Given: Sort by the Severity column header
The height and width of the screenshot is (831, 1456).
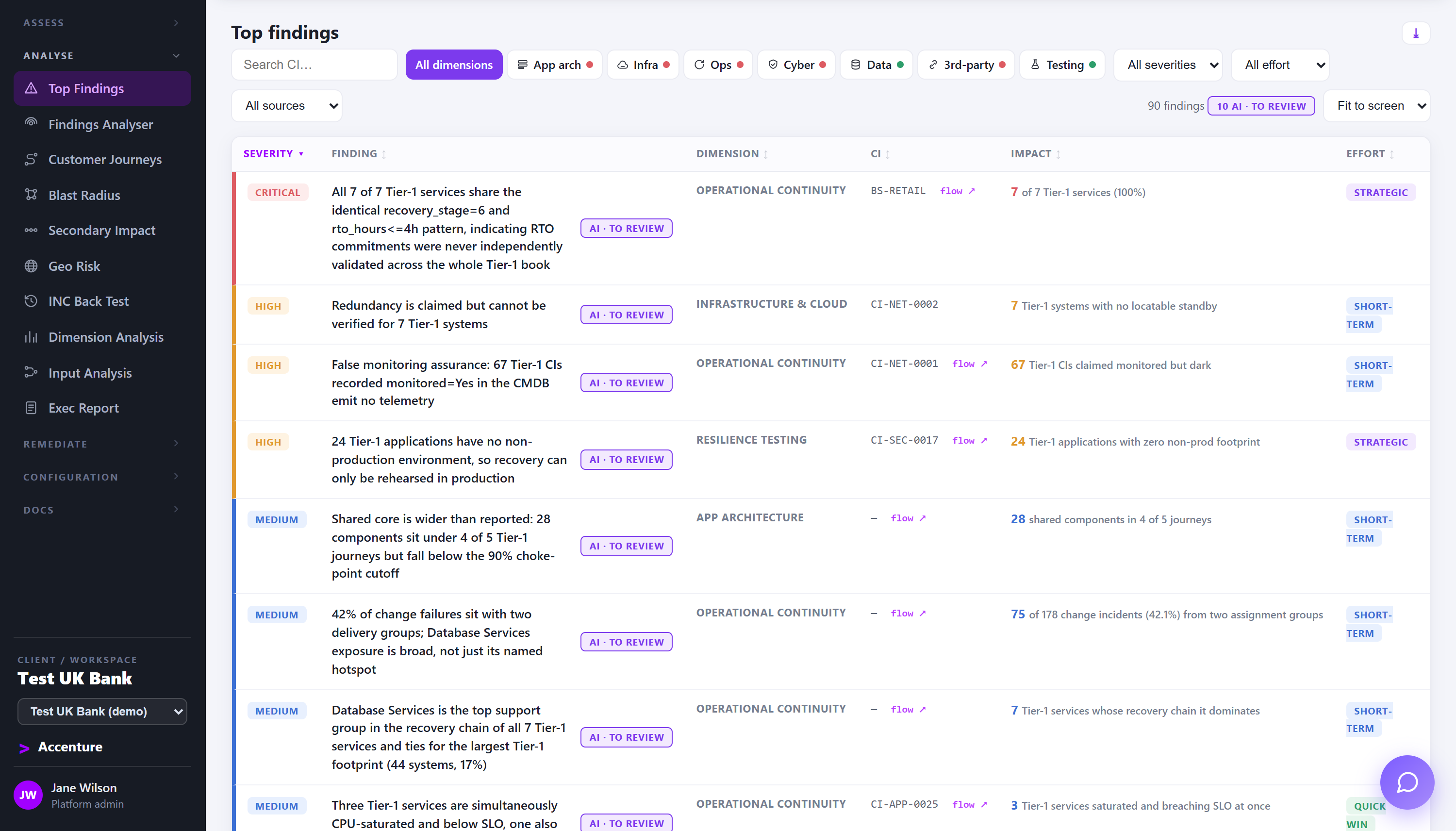Looking at the screenshot, I should click(x=273, y=153).
